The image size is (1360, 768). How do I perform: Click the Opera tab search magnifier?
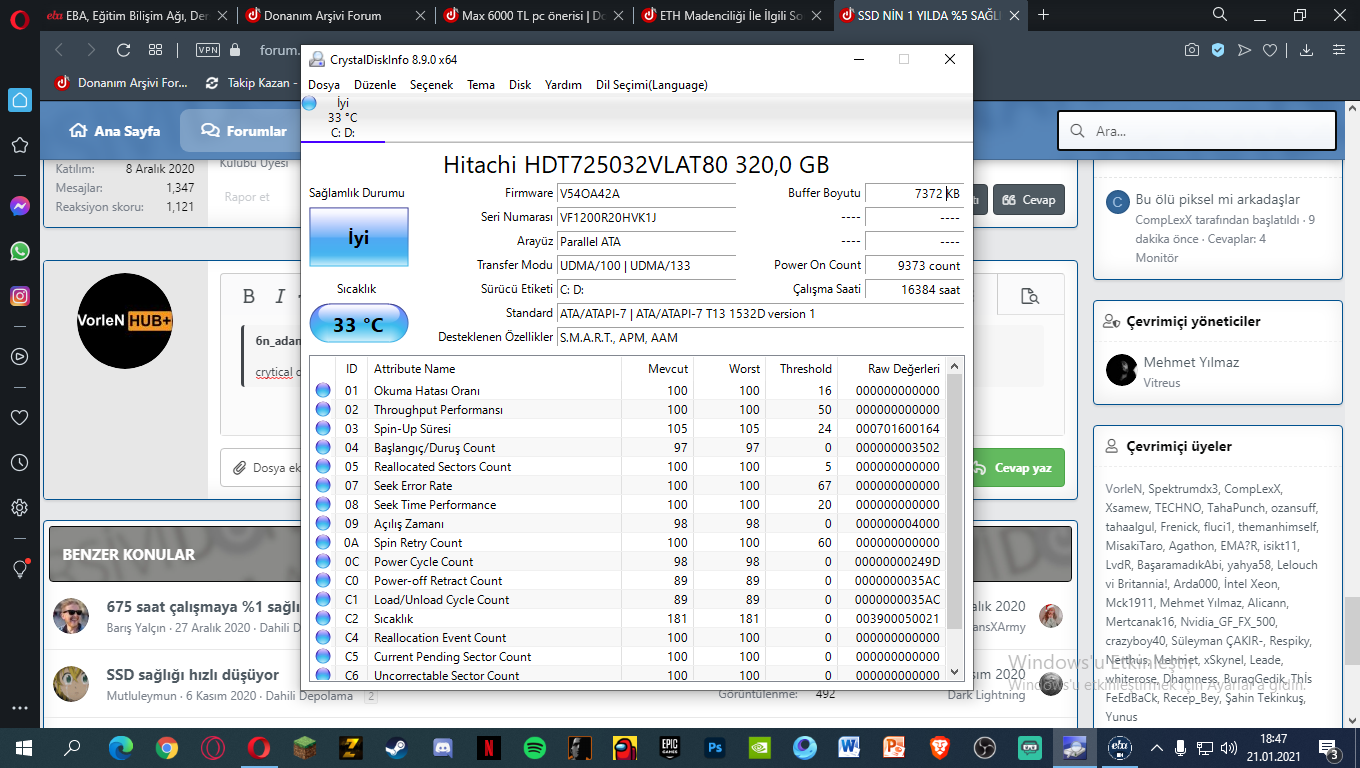coord(1220,14)
